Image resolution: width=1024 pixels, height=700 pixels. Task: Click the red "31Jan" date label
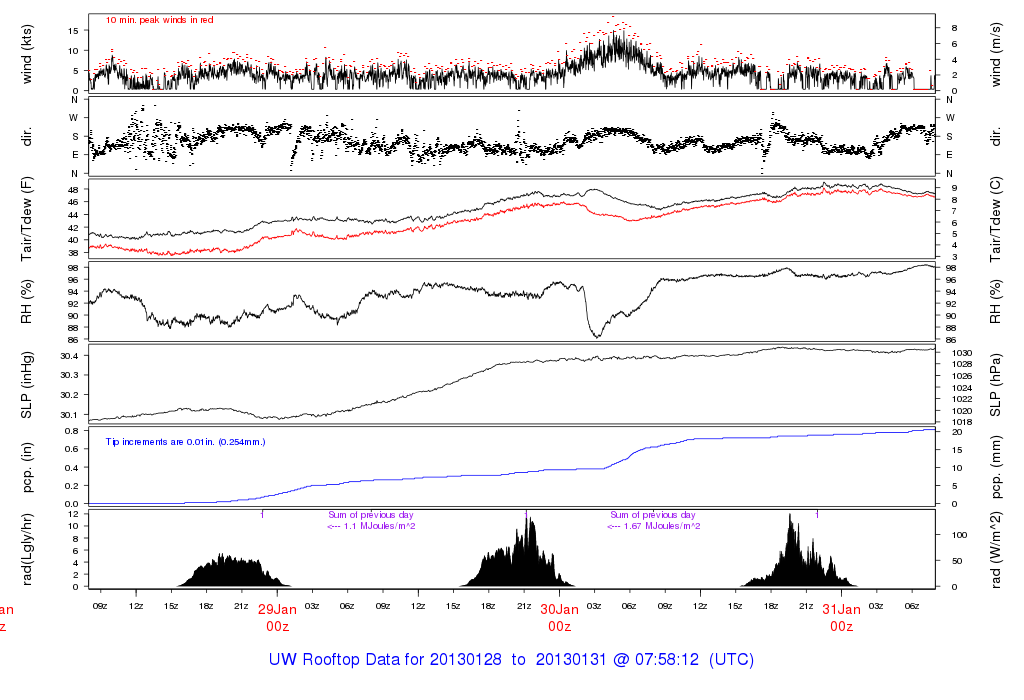pyautogui.click(x=841, y=610)
